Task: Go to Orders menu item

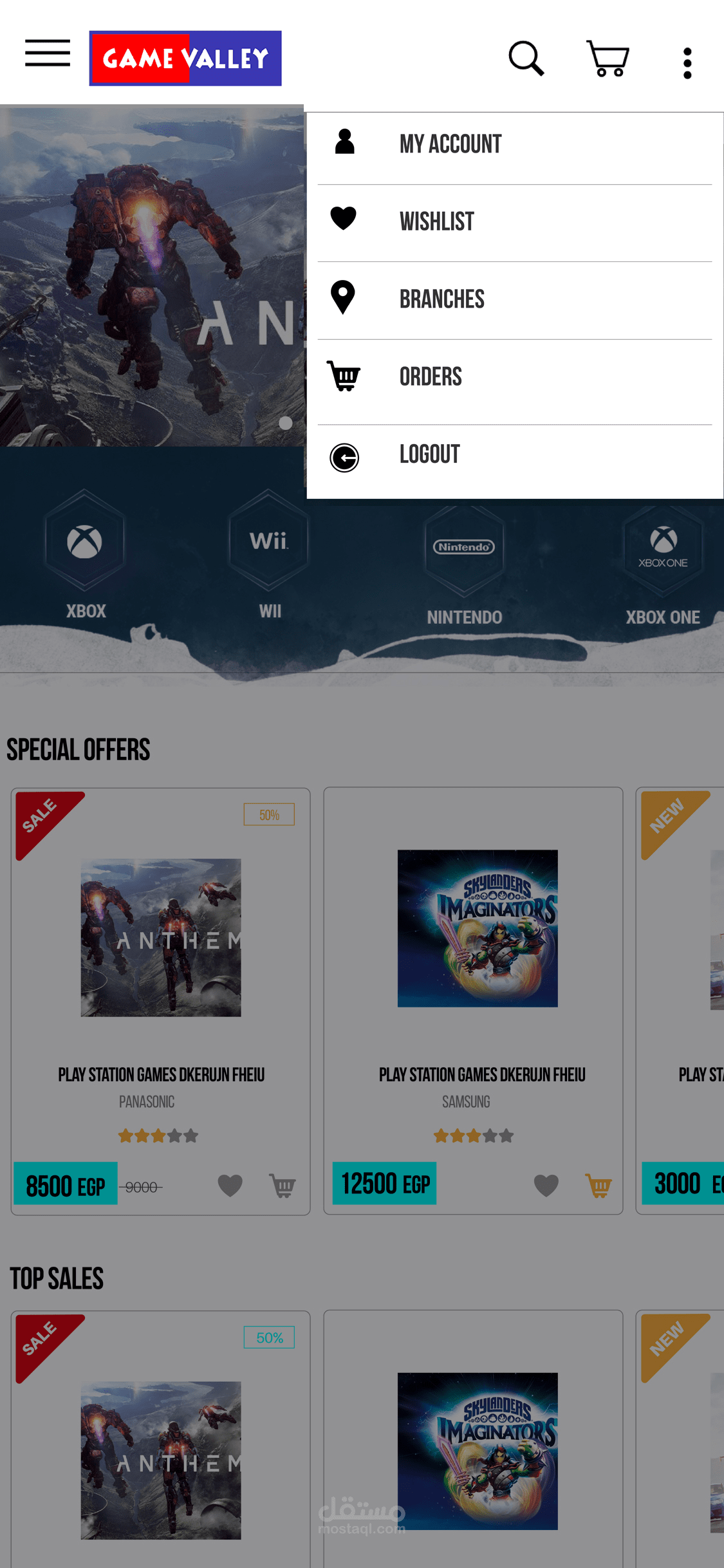Action: [x=515, y=377]
